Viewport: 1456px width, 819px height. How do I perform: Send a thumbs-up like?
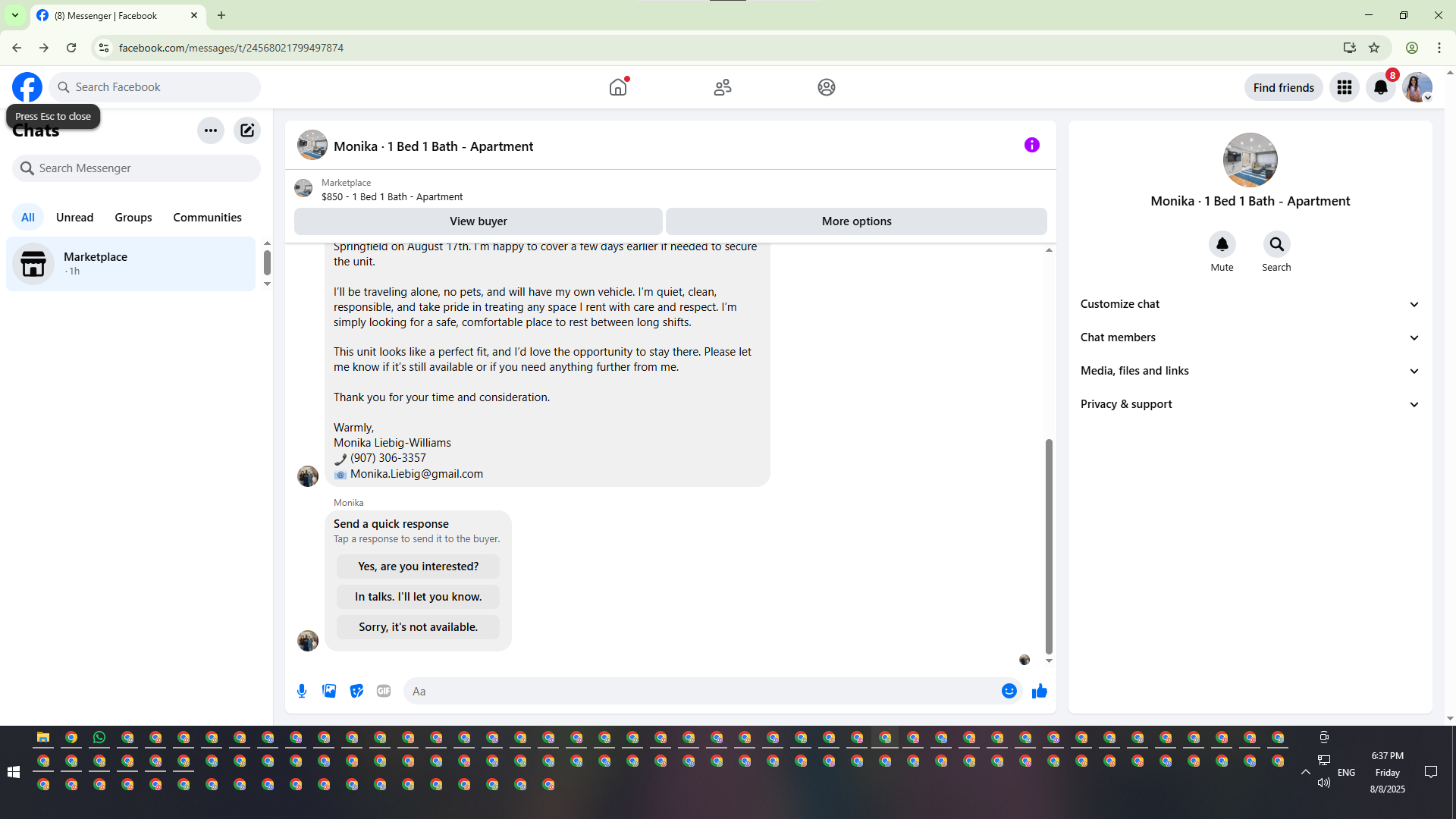(1039, 691)
